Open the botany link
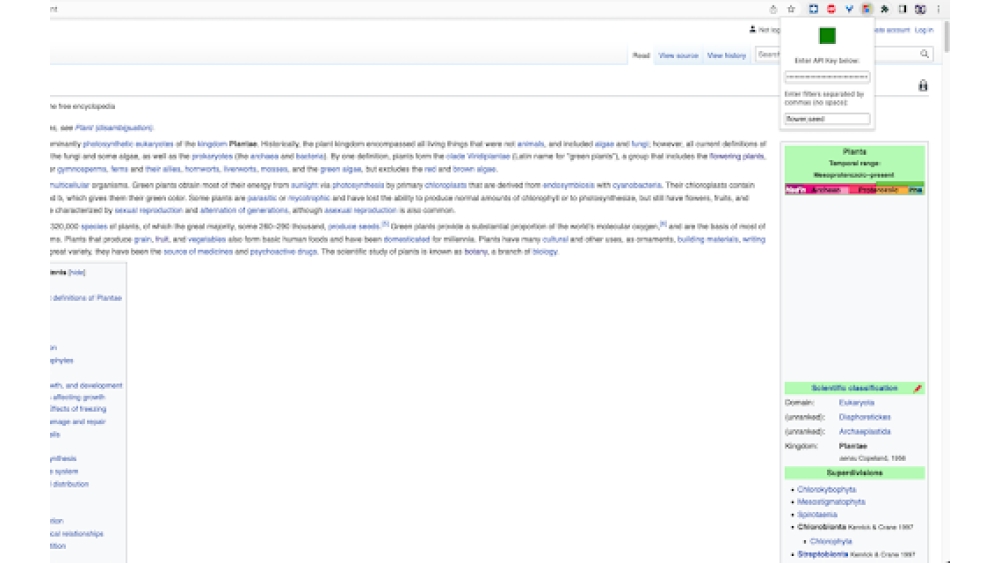1000x563 pixels. click(x=476, y=252)
